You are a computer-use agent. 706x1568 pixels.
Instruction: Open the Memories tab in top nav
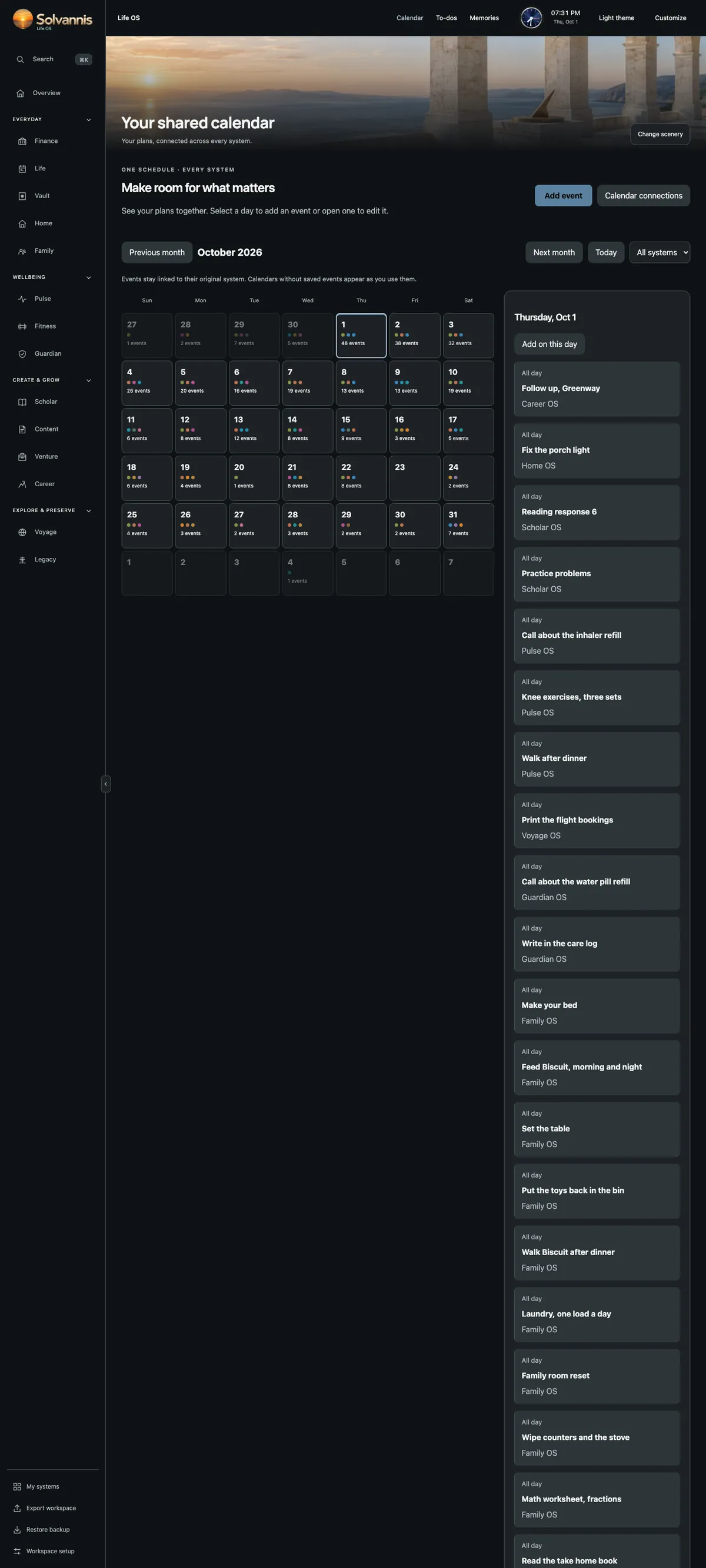484,18
